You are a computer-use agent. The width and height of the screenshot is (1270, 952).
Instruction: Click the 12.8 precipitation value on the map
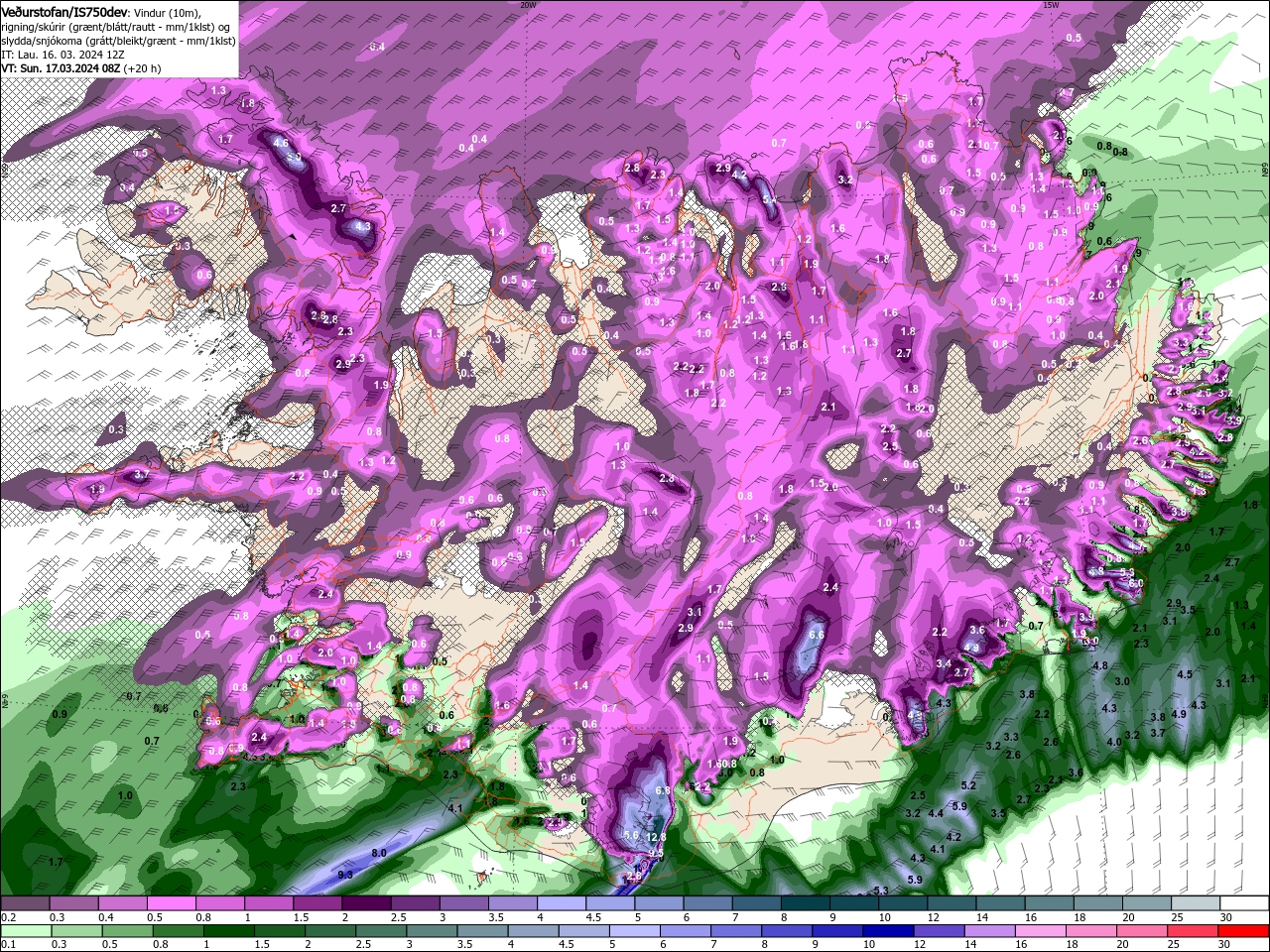656,838
